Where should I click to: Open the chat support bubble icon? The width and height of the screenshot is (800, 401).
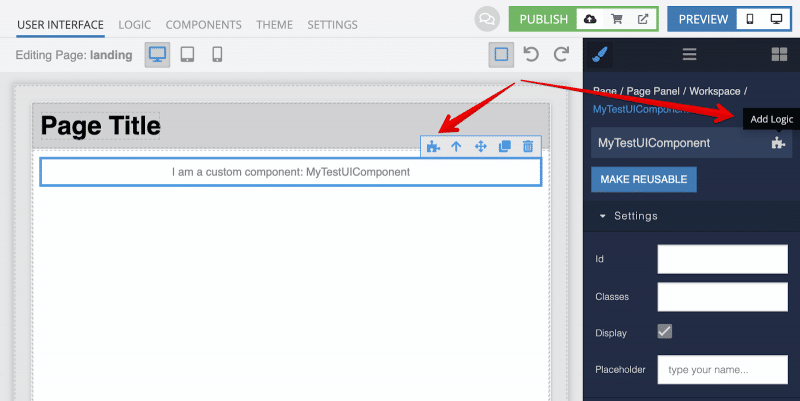pos(486,19)
